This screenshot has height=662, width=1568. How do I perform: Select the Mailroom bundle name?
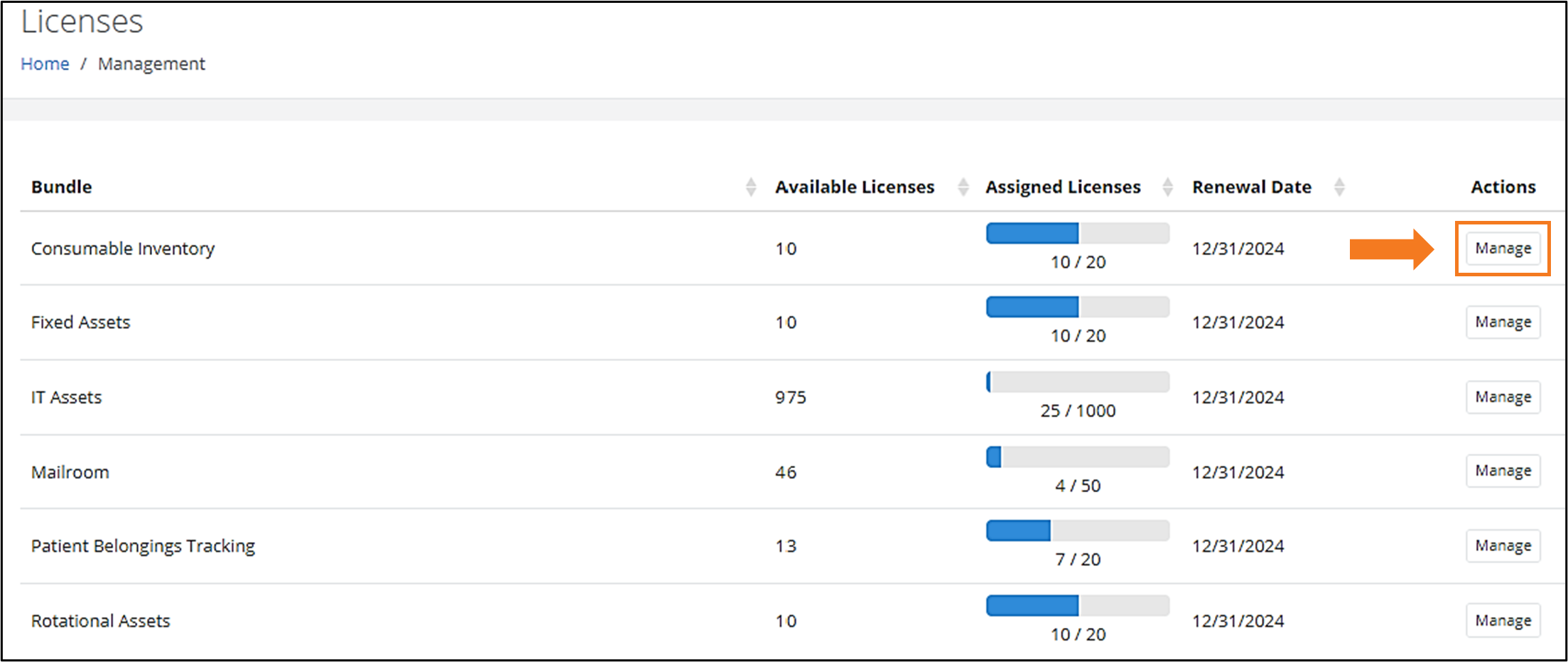click(70, 472)
